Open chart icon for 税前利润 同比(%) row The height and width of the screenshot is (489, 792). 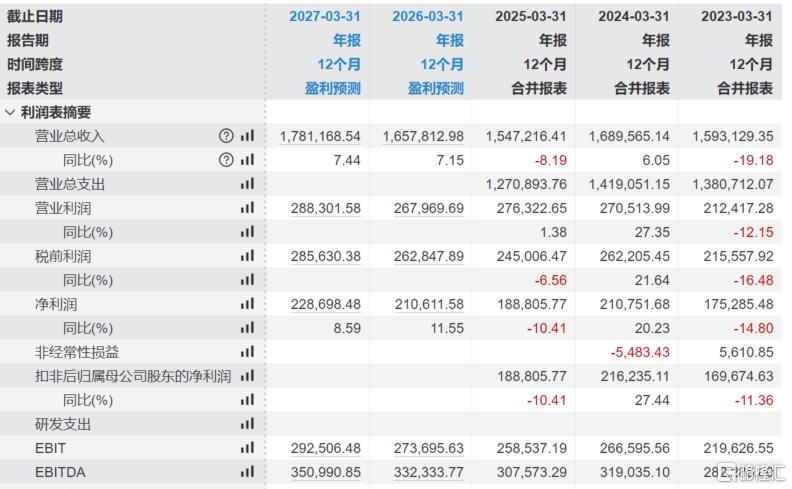click(x=247, y=280)
